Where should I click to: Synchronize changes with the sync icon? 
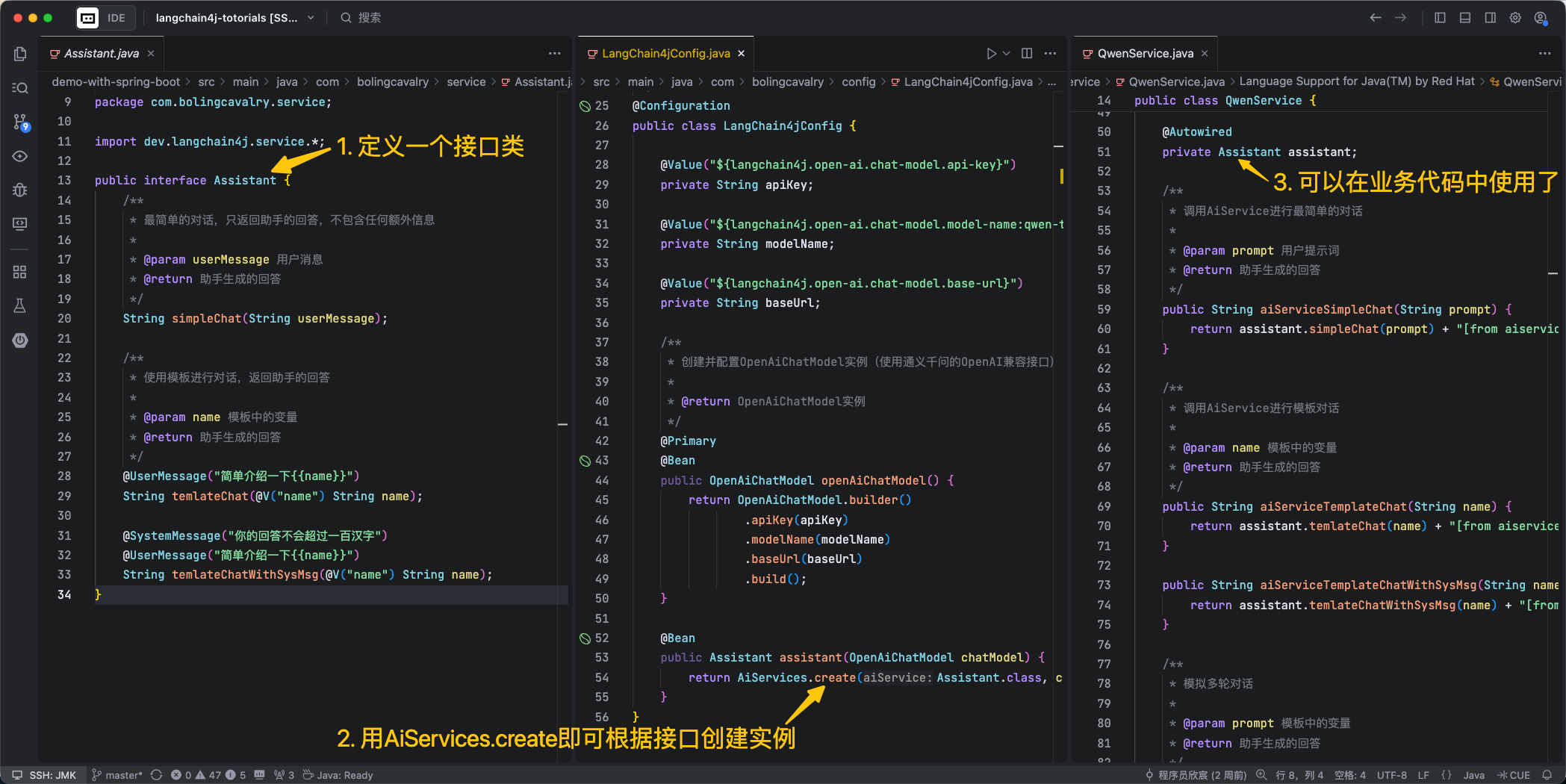click(156, 775)
